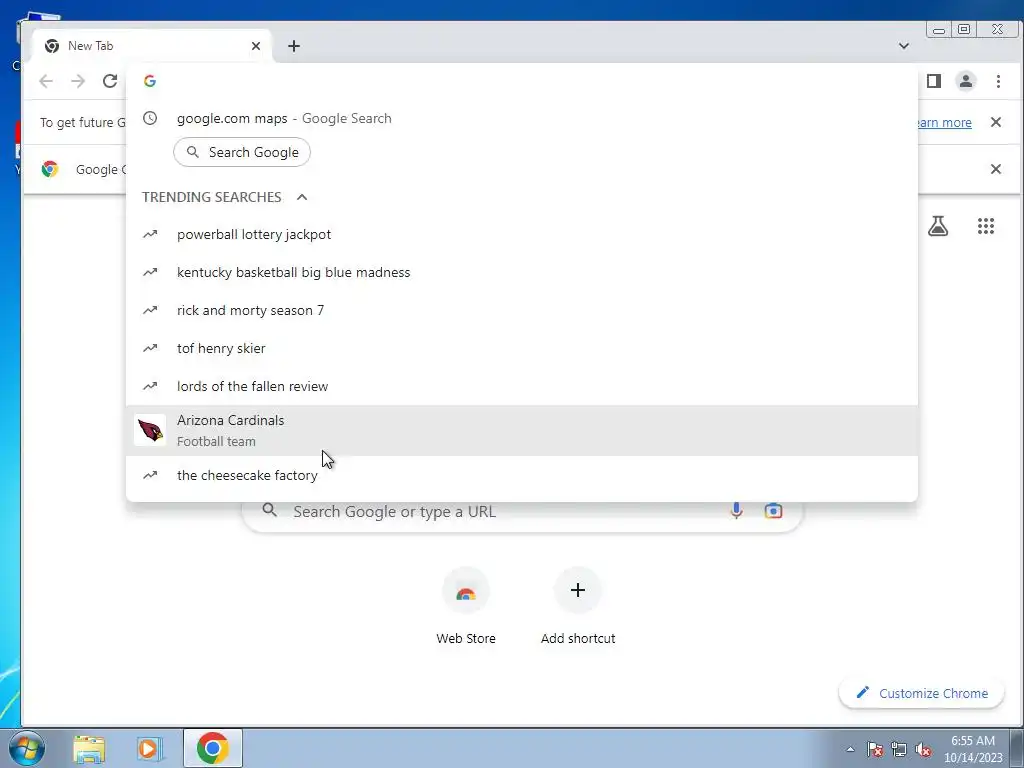Choose 'powerball lottery jackpot' trending search

tap(522, 234)
